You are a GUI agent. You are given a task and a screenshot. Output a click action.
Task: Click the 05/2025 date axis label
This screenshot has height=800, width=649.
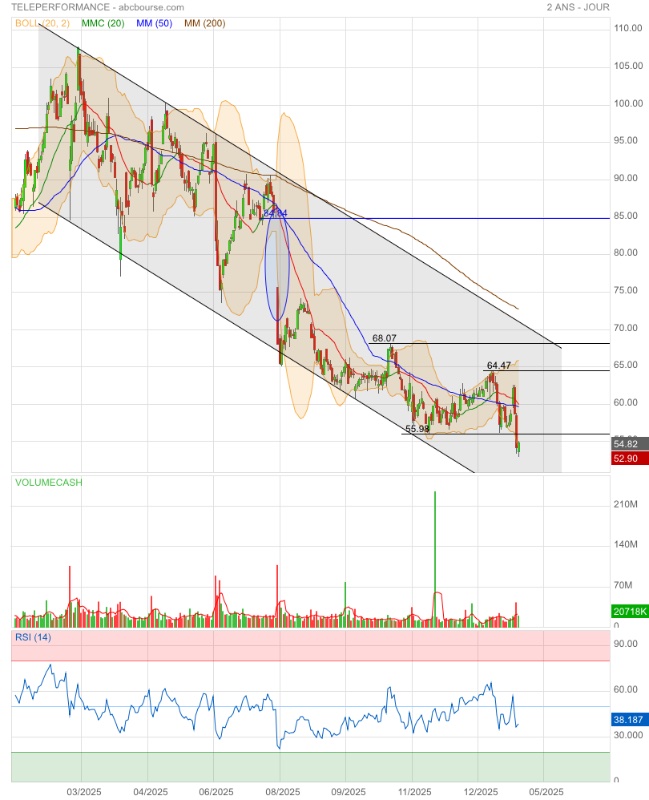click(x=546, y=792)
